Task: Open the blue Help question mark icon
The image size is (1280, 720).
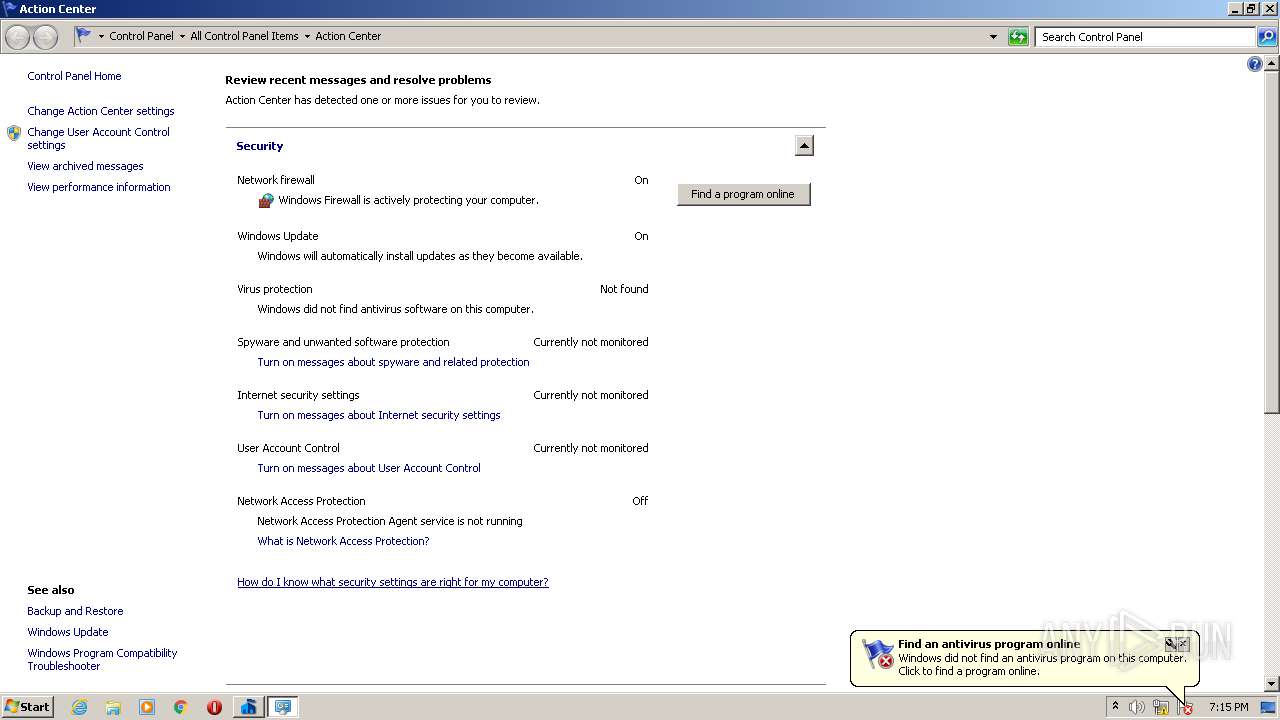Action: pos(1255,64)
